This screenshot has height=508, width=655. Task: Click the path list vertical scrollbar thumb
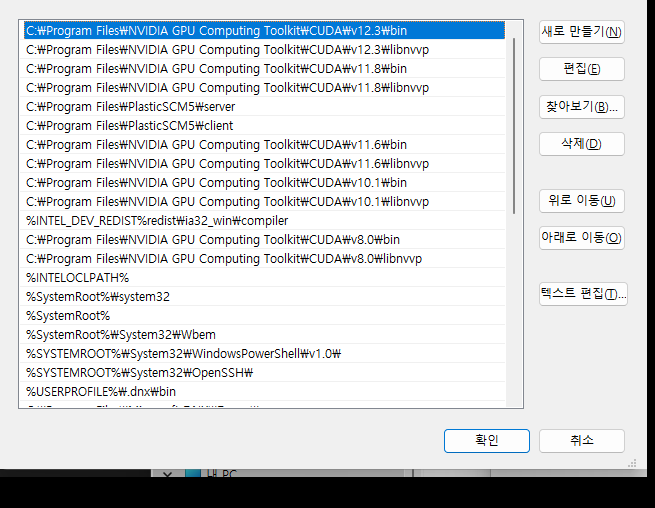coord(514,126)
